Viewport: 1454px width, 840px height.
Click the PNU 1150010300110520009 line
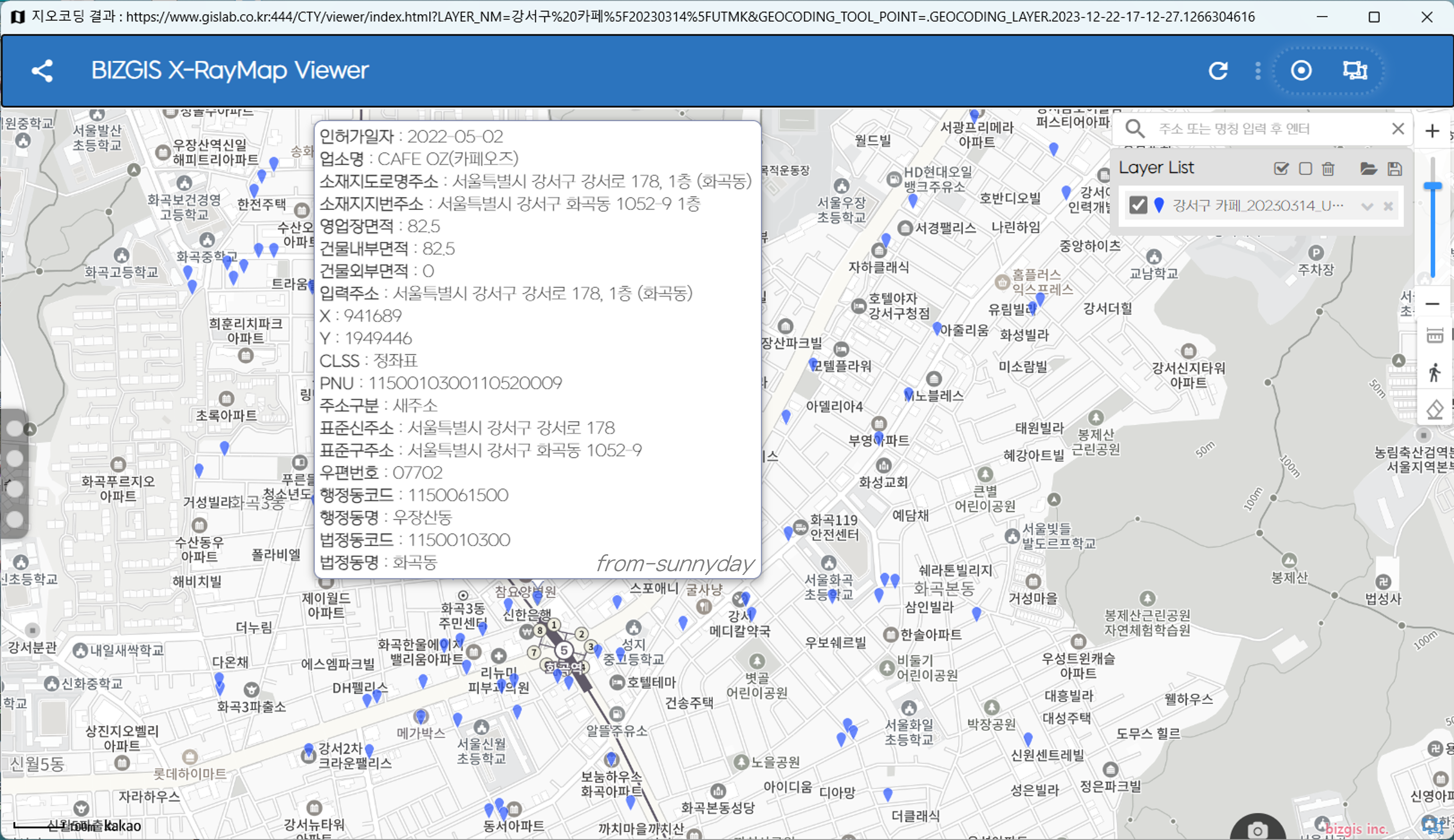(441, 383)
